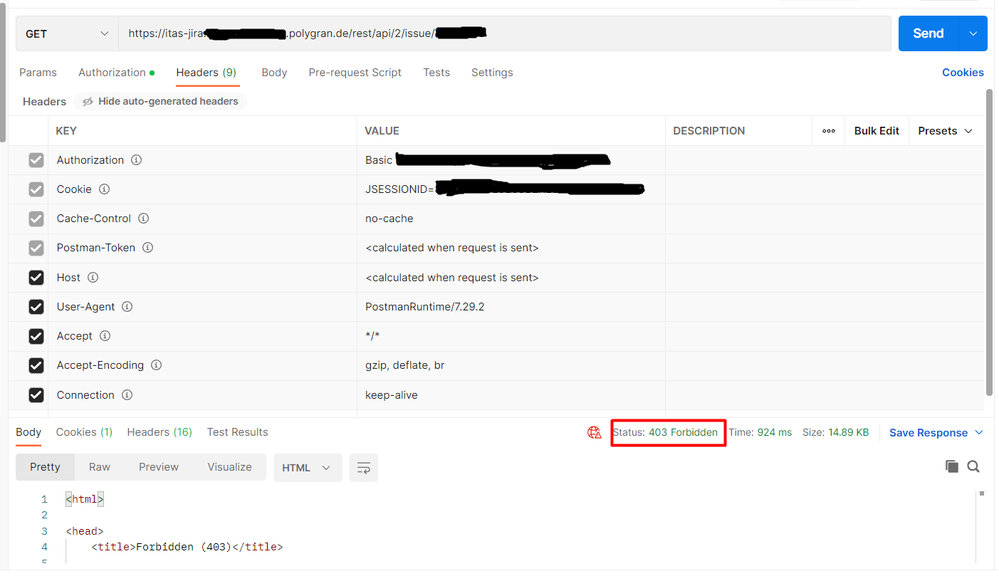This screenshot has height=576, width=999.
Task: Open the GET method dropdown
Action: [x=66, y=34]
